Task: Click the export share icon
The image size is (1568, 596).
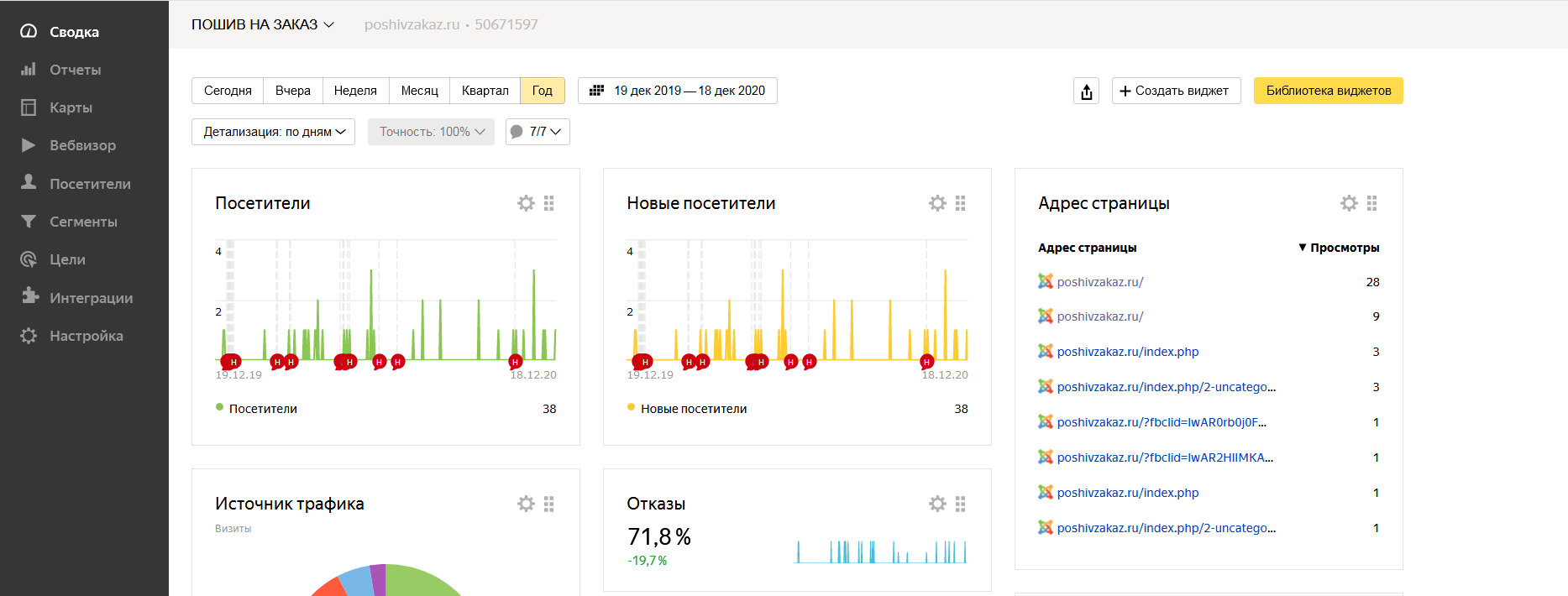Action: tap(1087, 91)
